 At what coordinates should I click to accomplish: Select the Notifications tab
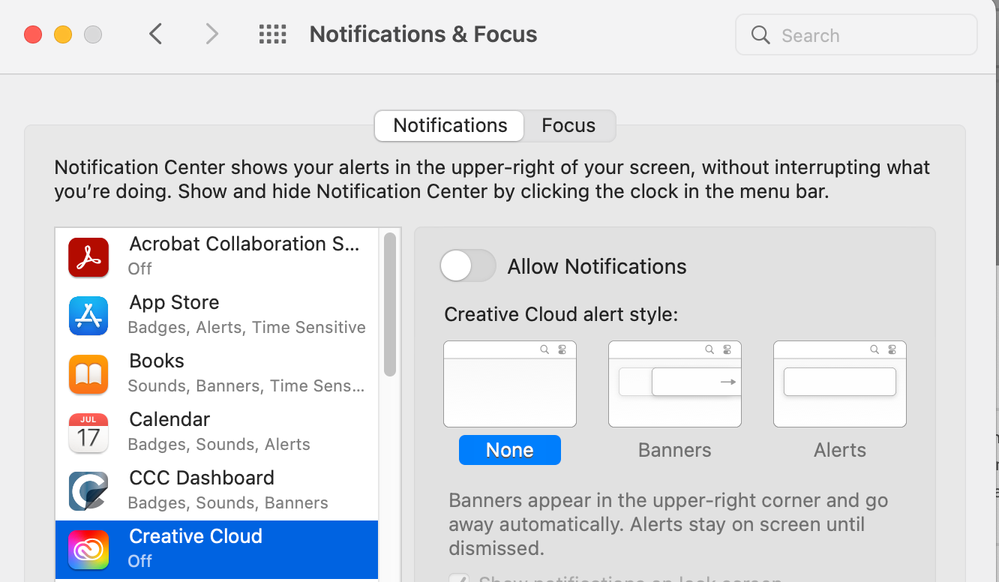450,126
